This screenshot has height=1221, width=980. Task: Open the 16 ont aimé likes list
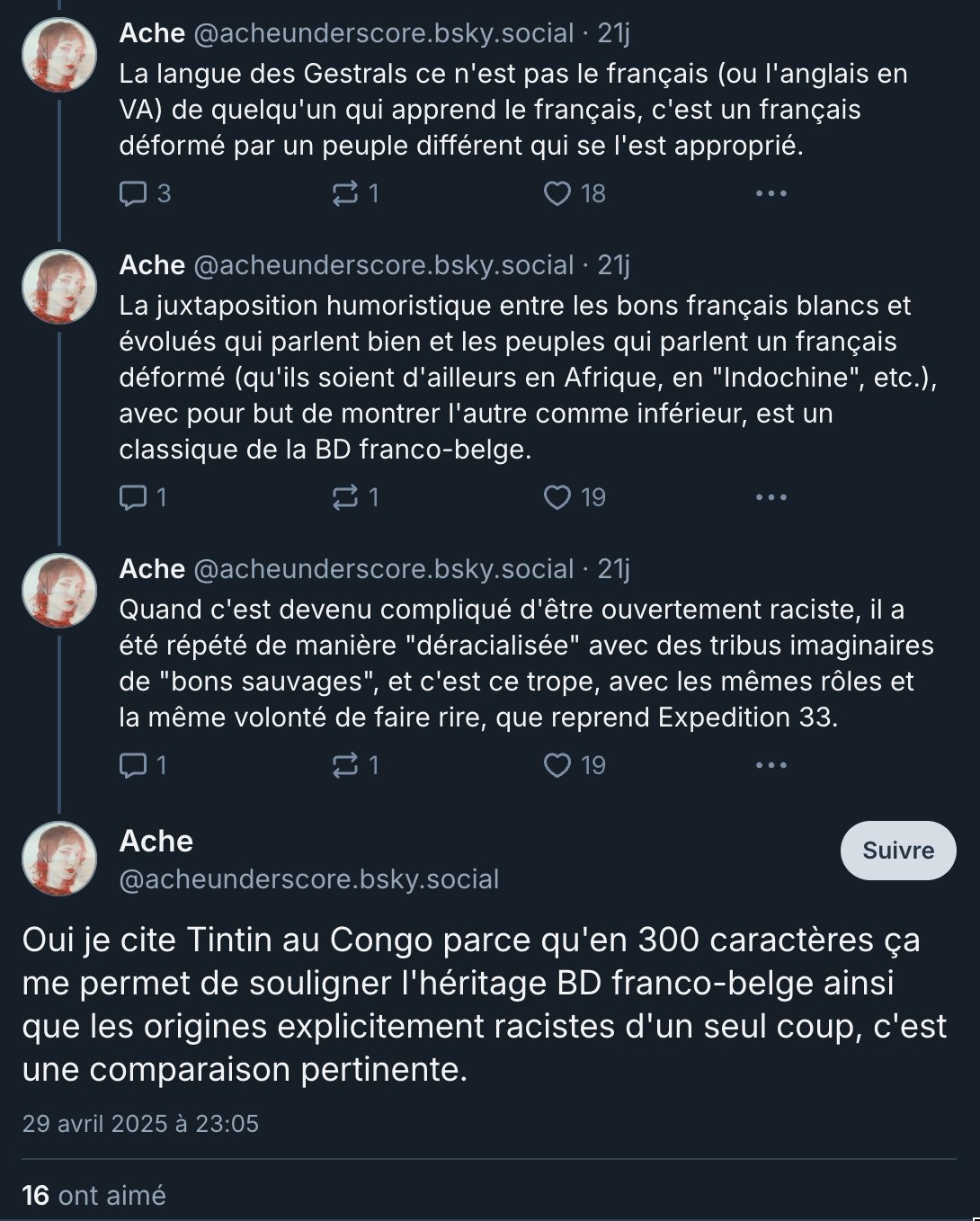click(x=94, y=1195)
